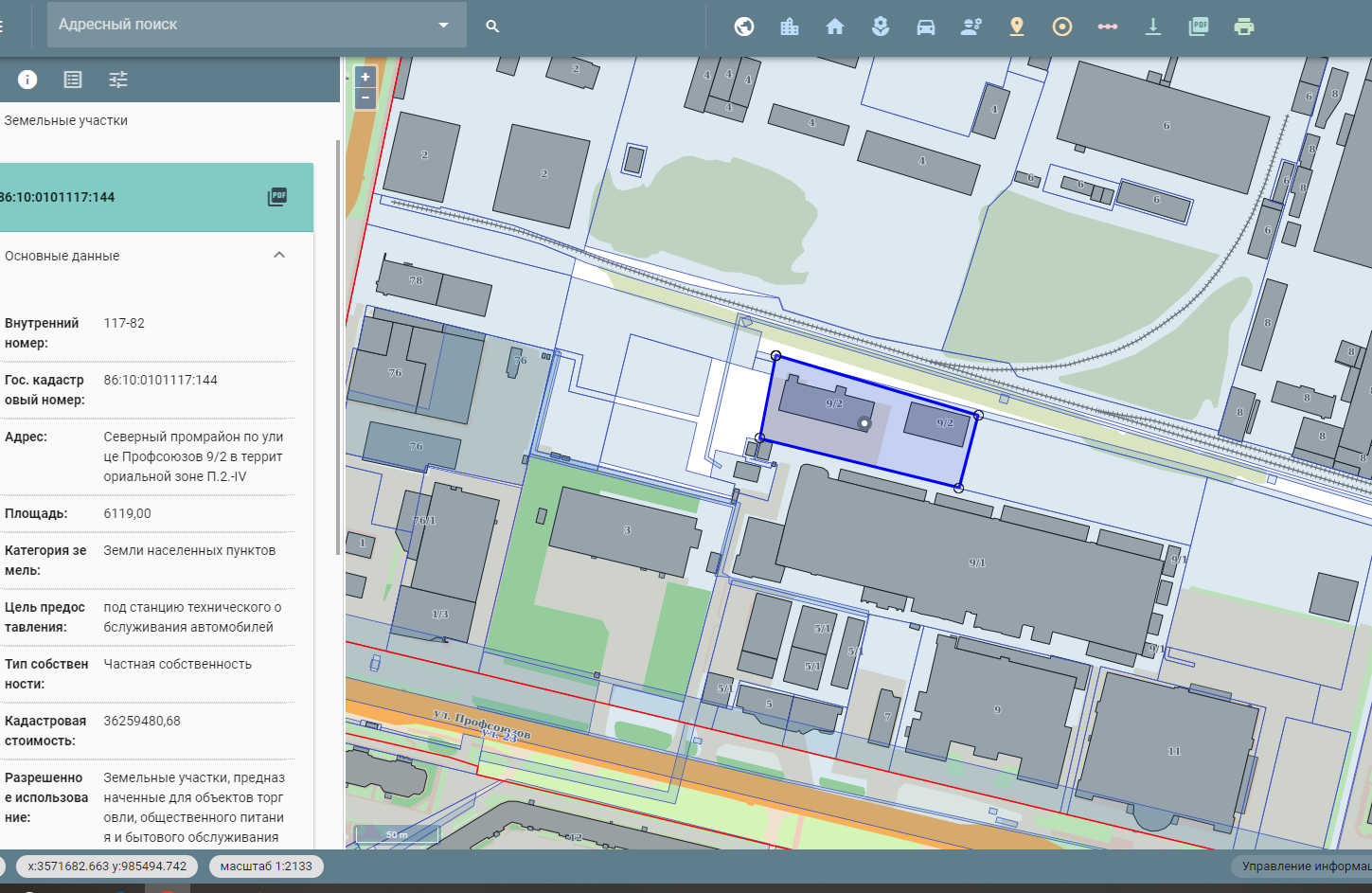Switch to the info tab in side panel

coord(27,80)
